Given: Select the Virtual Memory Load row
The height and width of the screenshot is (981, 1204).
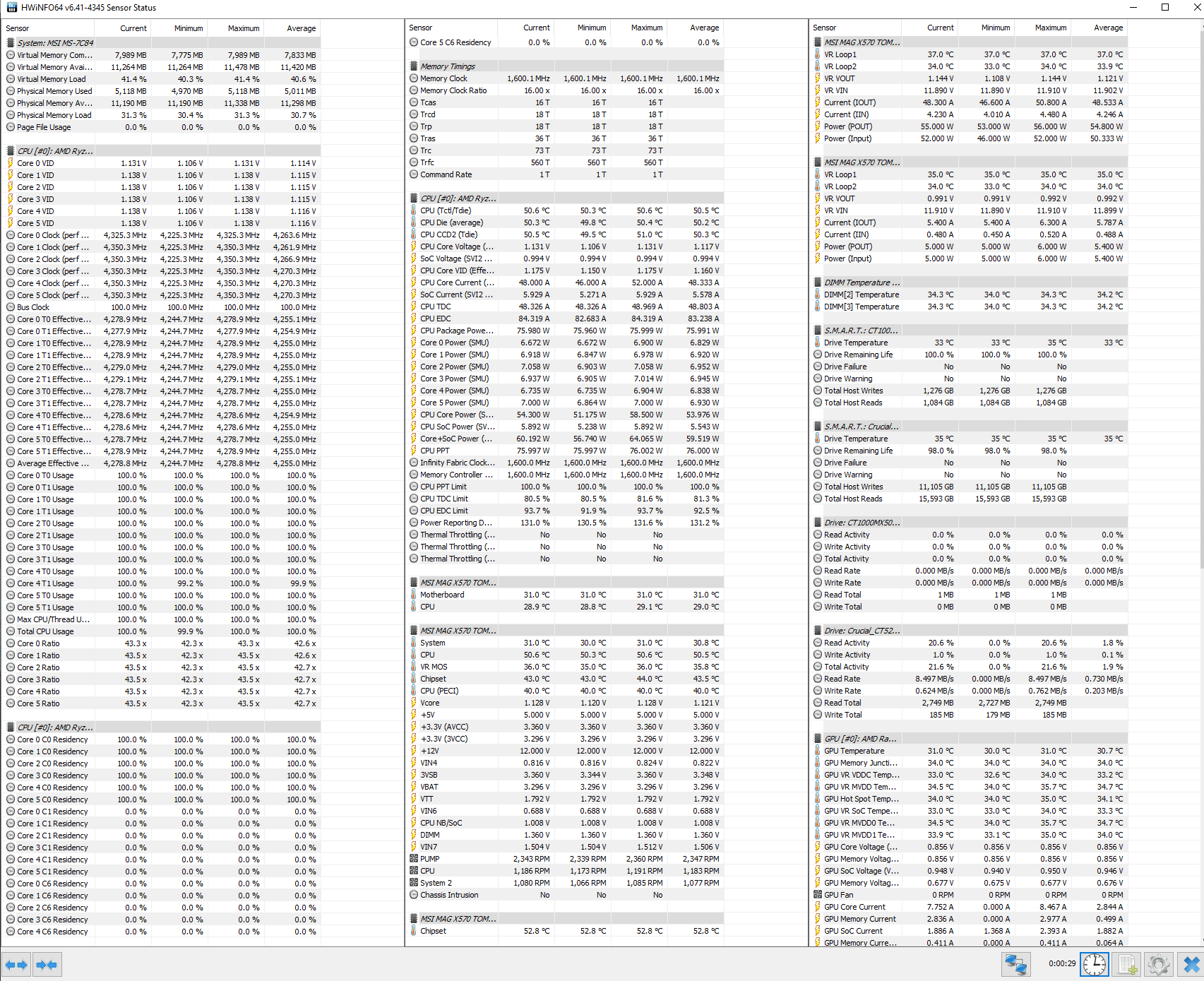Looking at the screenshot, I should [x=162, y=79].
